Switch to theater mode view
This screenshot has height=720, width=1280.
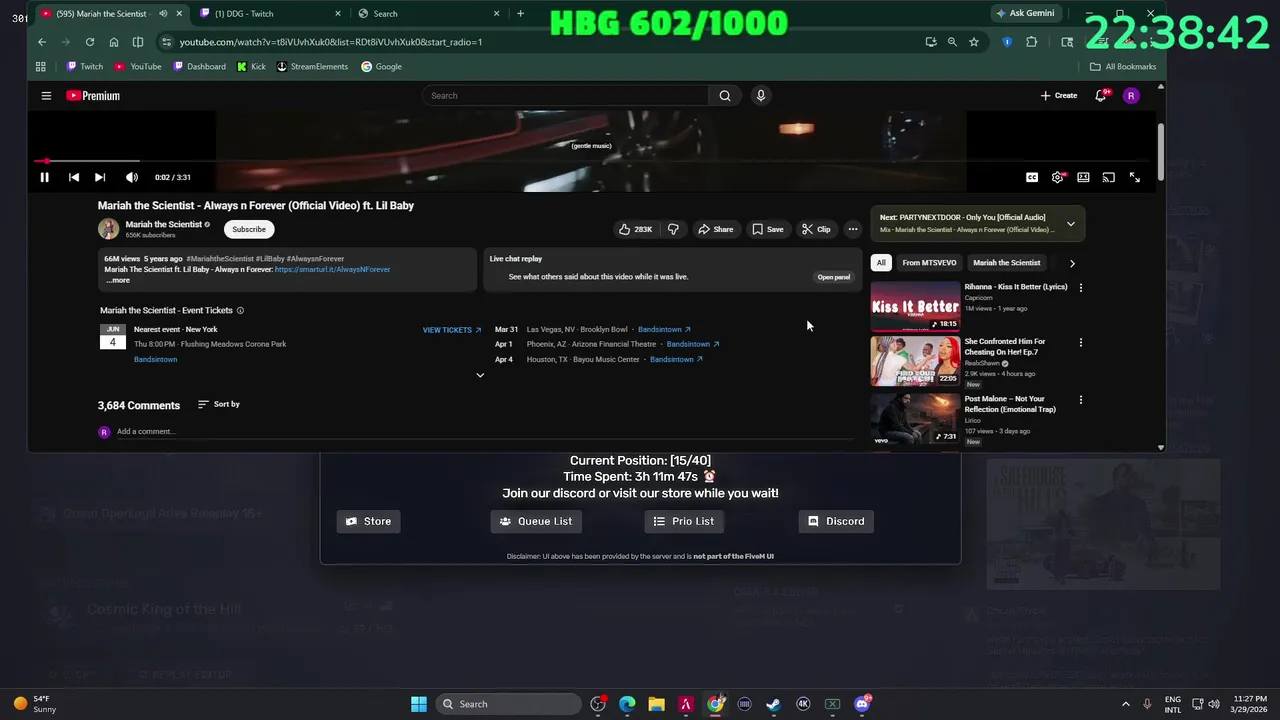[1083, 177]
